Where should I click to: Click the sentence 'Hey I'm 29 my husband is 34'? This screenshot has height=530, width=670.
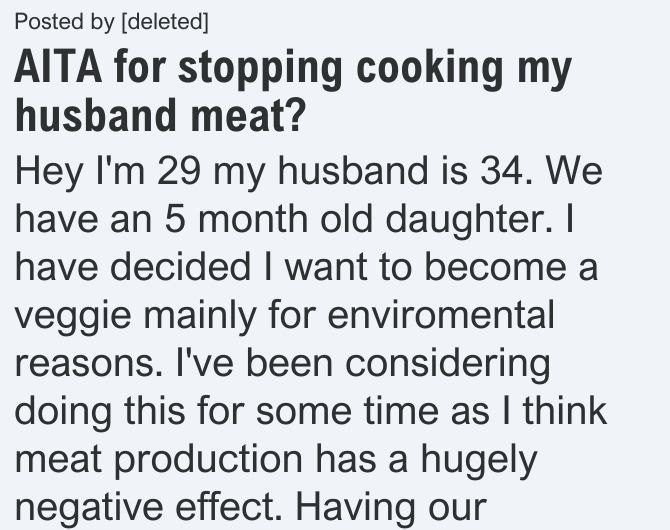[270, 172]
